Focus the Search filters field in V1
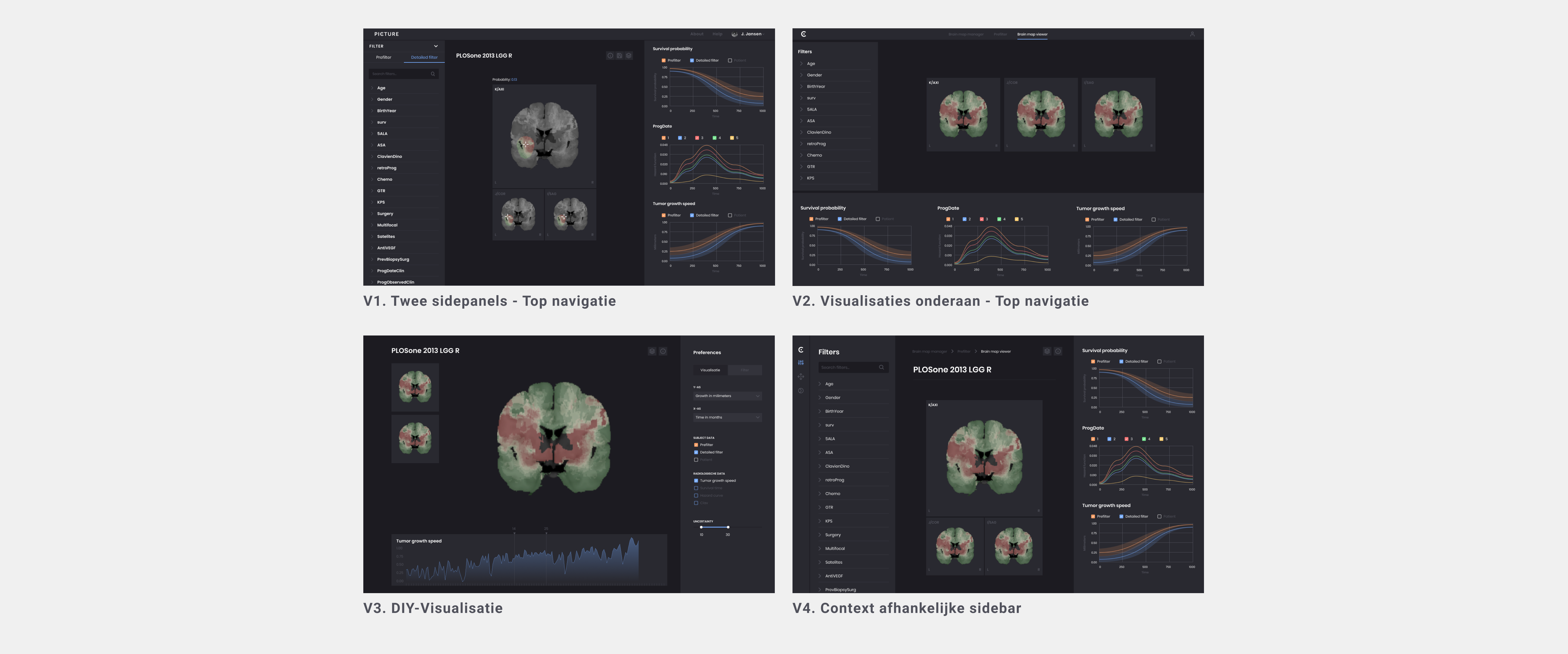This screenshot has height=654, width=1568. tap(403, 74)
